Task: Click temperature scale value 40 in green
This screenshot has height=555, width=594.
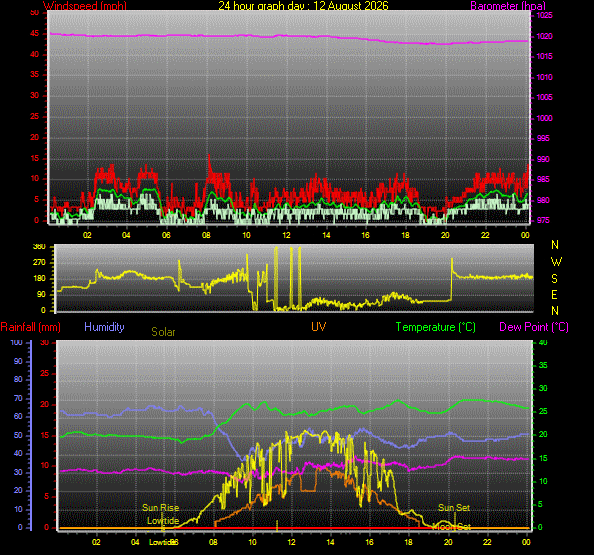Action: [543, 342]
